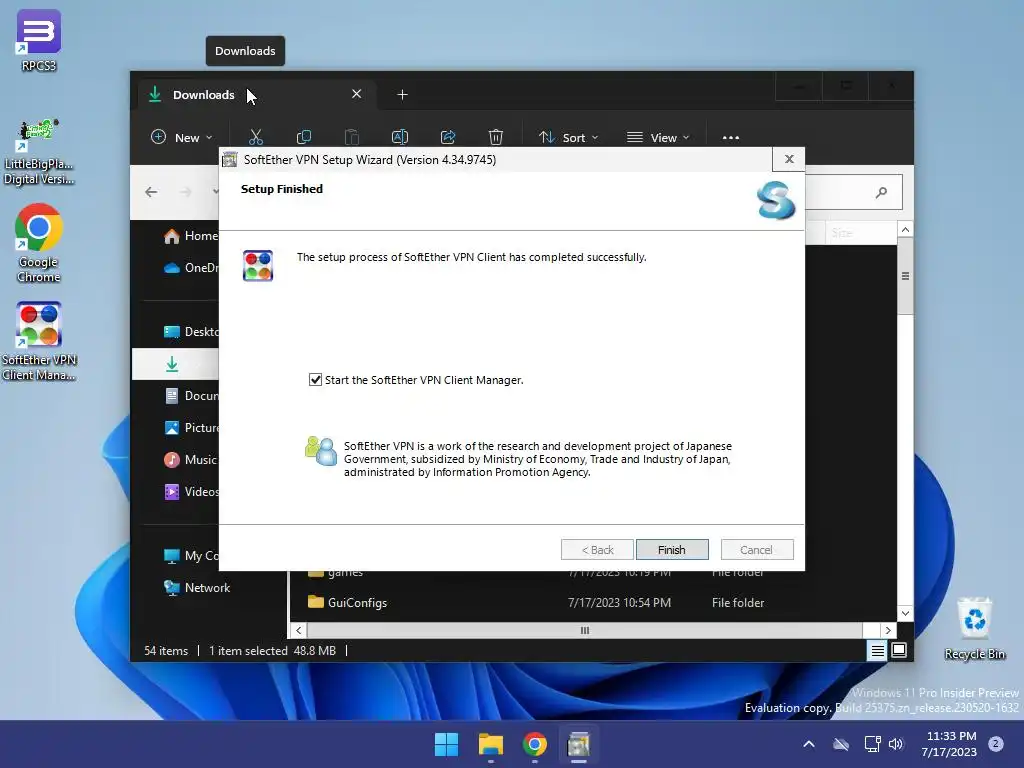Click the installer icon on the taskbar
The image size is (1024, 768).
point(579,744)
